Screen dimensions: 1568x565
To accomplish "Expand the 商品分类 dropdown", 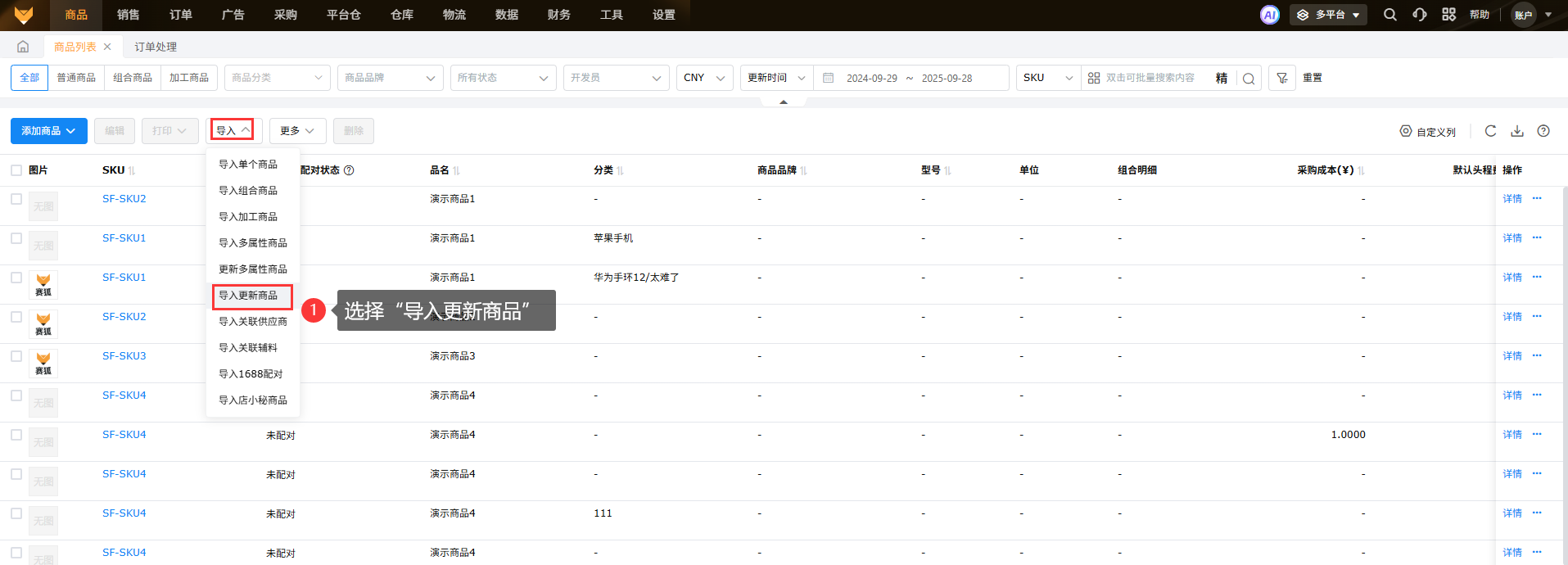I will (x=277, y=78).
